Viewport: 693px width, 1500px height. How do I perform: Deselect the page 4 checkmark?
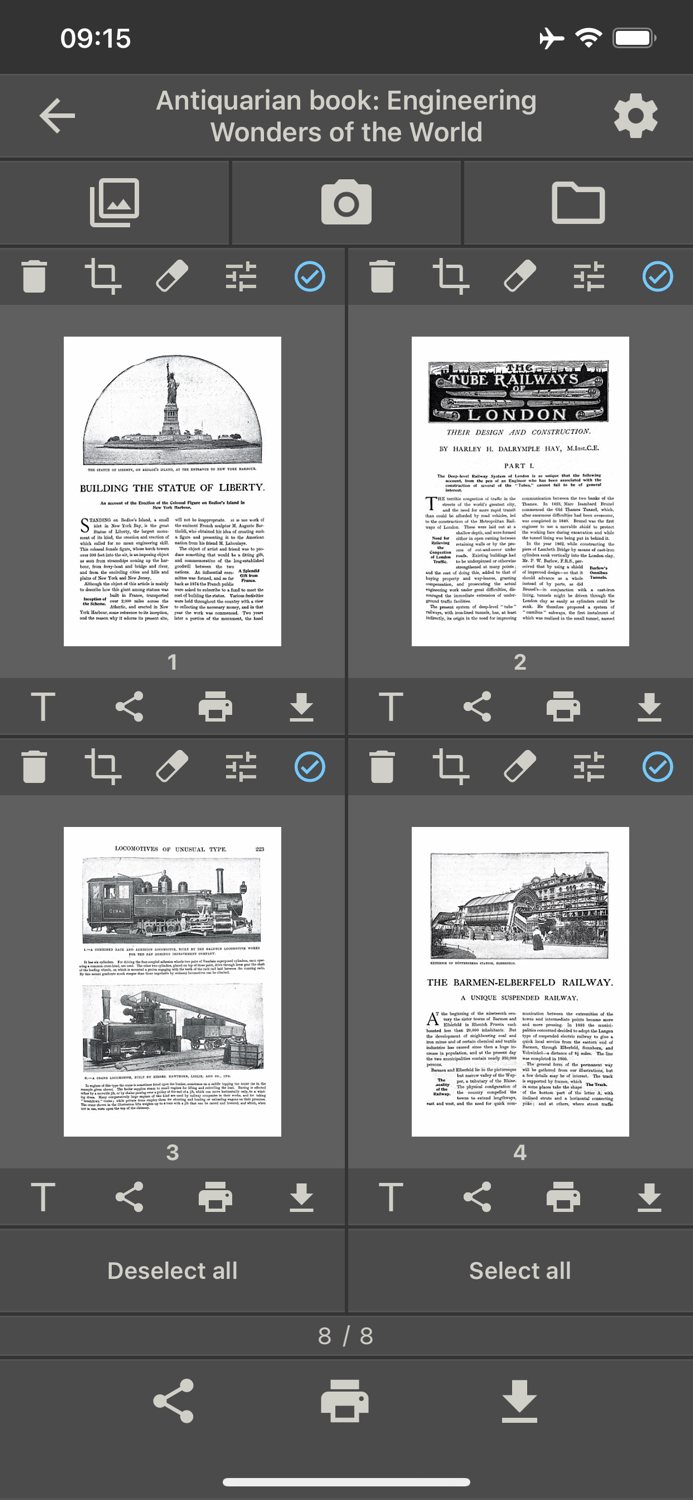pyautogui.click(x=658, y=767)
